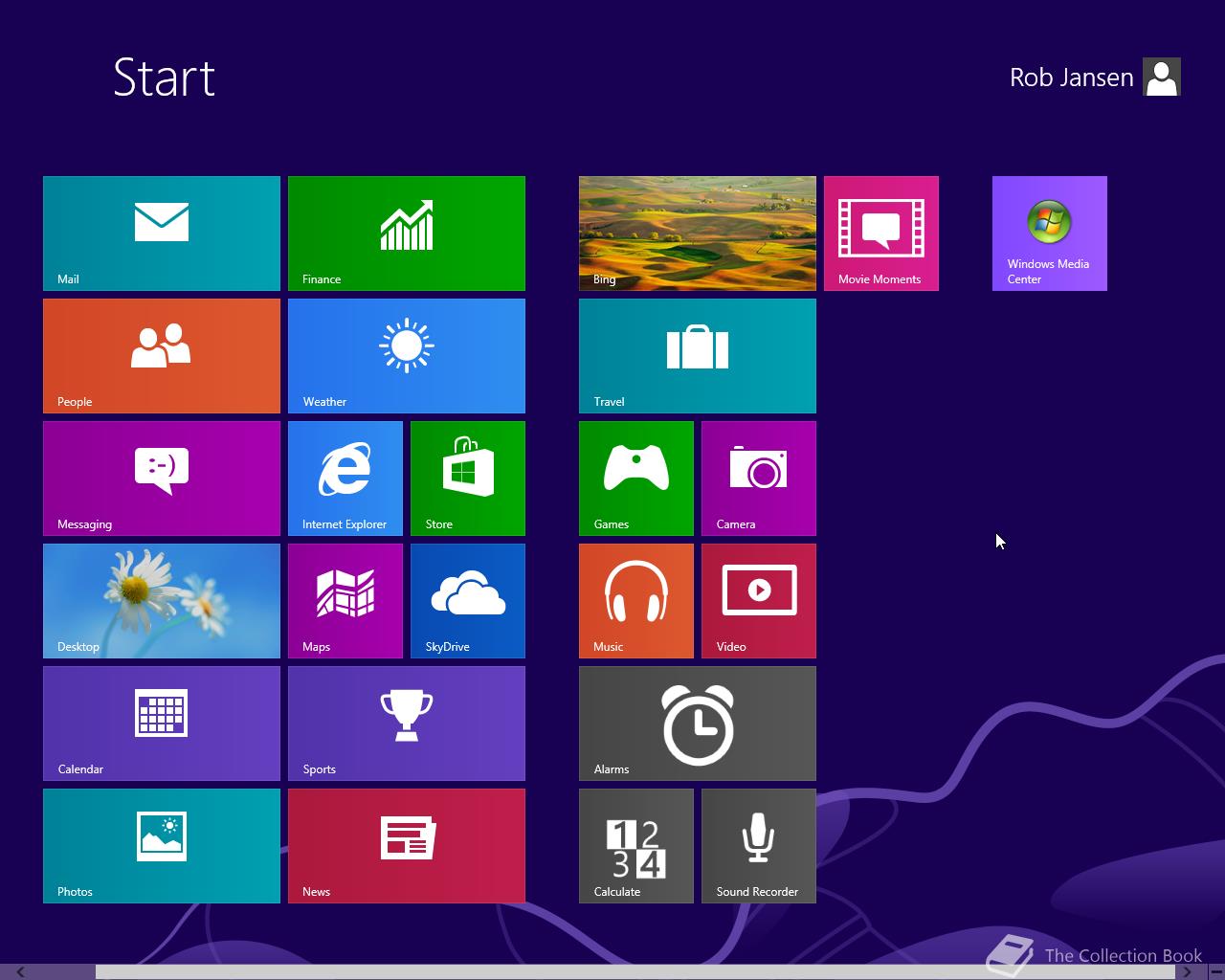The width and height of the screenshot is (1225, 980).
Task: Open the Mail tile
Action: [x=162, y=234]
